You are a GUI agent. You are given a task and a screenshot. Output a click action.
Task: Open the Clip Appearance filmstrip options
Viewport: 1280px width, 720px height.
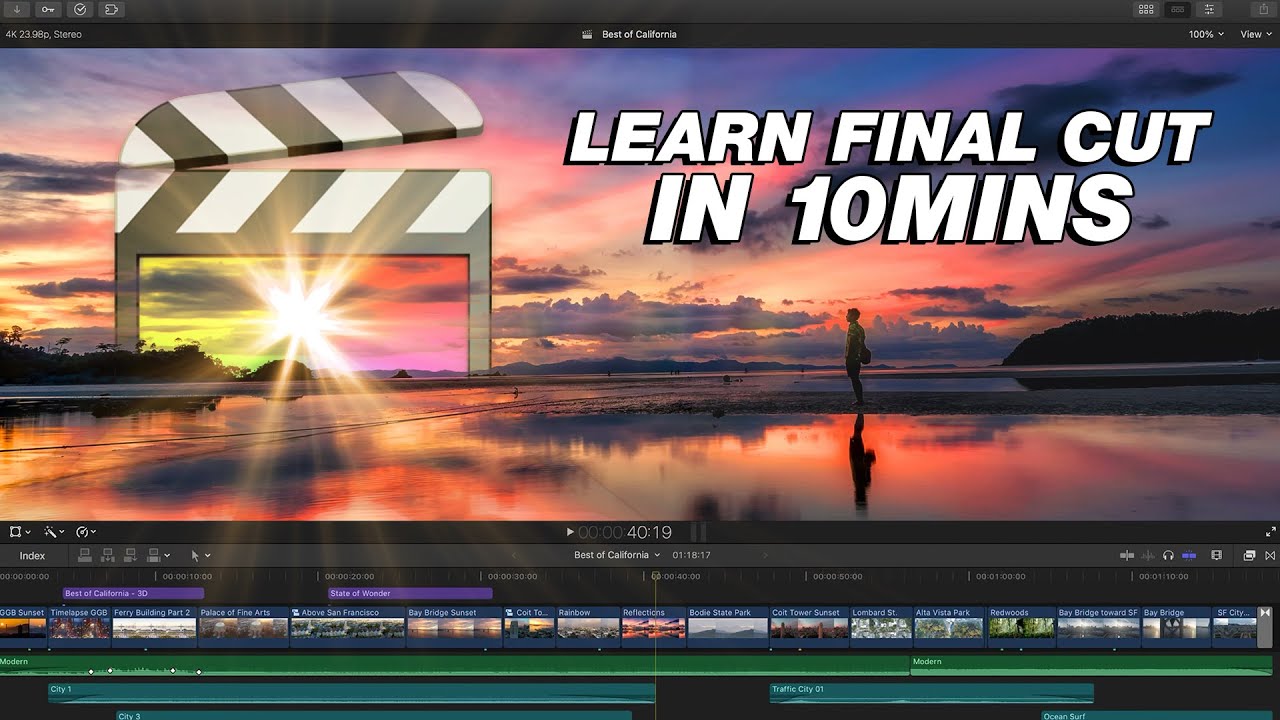[x=1217, y=555]
